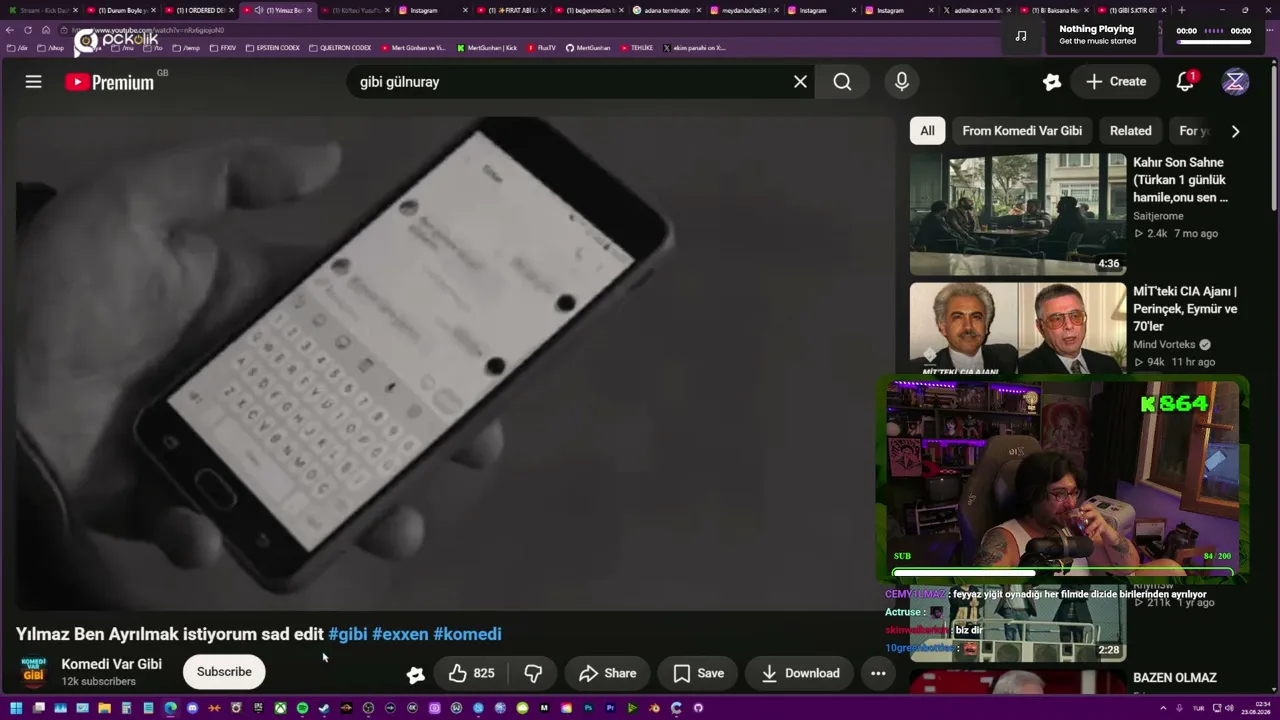Open Spotify from the taskbar
1280x720 pixels.
coord(302,708)
